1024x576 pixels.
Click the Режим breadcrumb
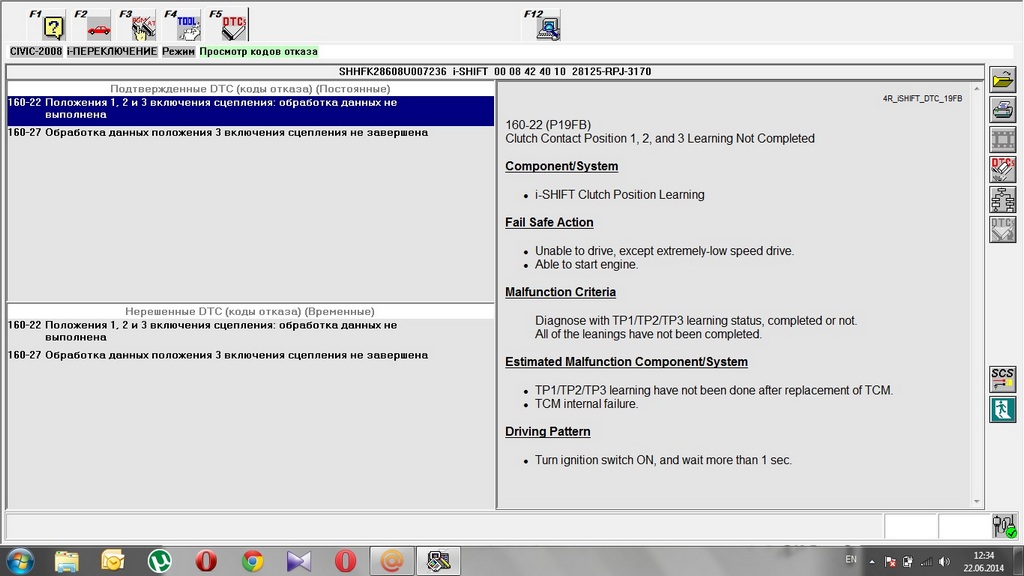click(178, 52)
